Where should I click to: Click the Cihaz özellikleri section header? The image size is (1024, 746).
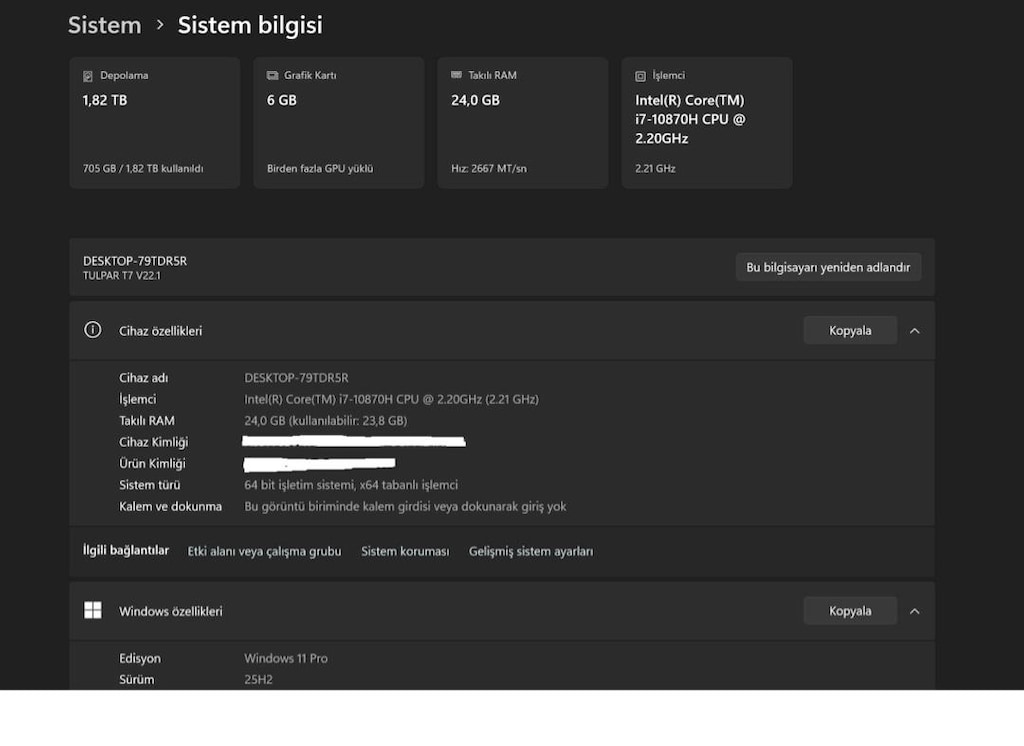[502, 331]
